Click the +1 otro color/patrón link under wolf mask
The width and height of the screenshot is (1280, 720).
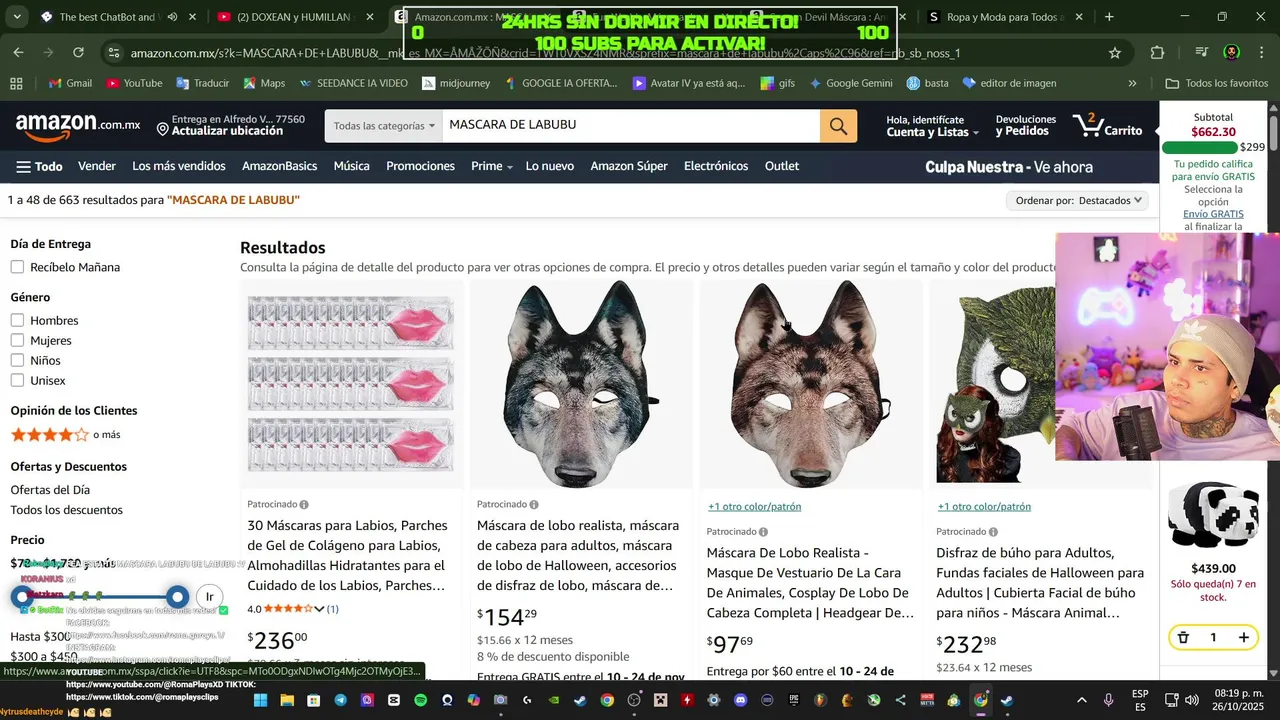pyautogui.click(x=754, y=506)
